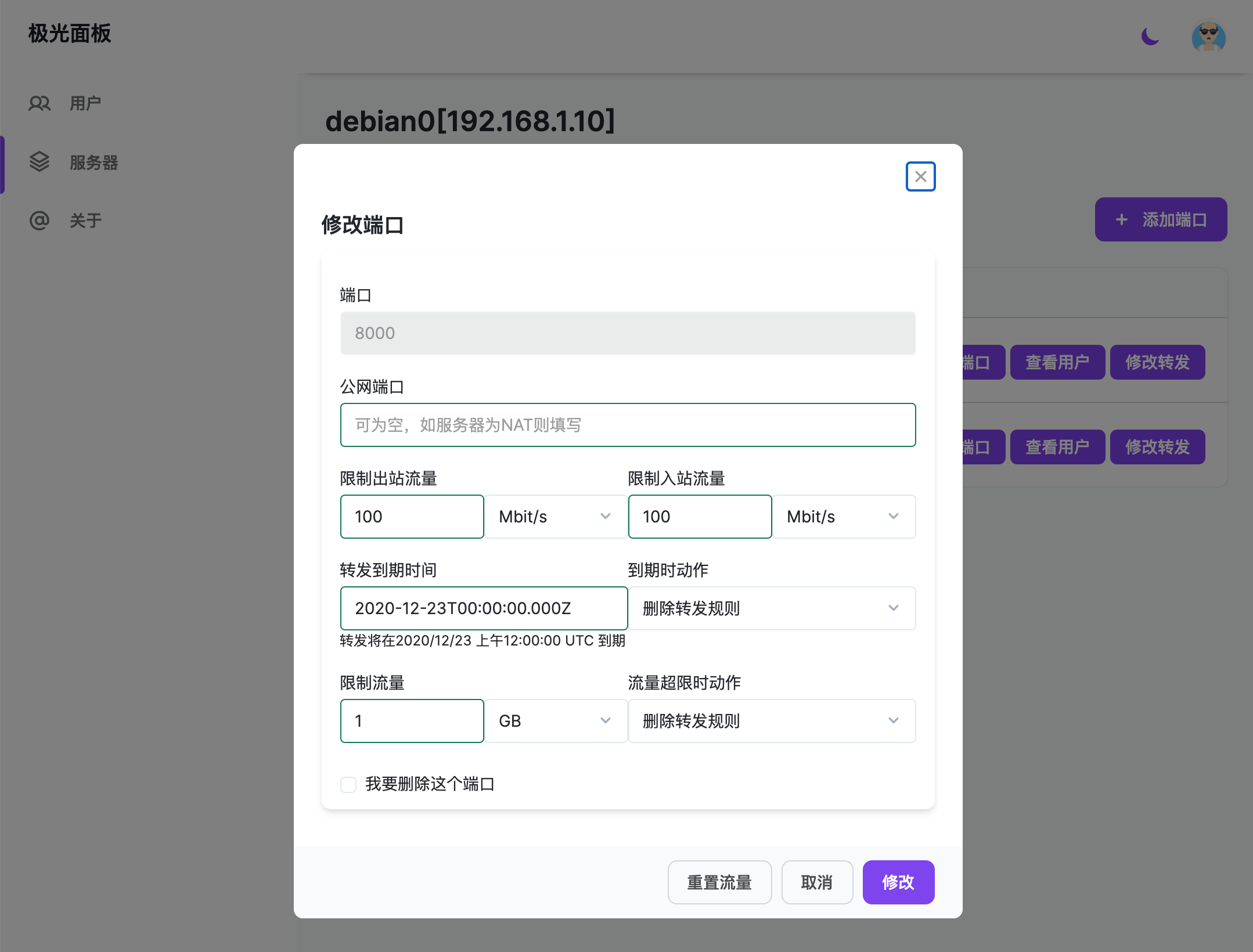
Task: Expand the expiry action dropdown
Action: (771, 608)
